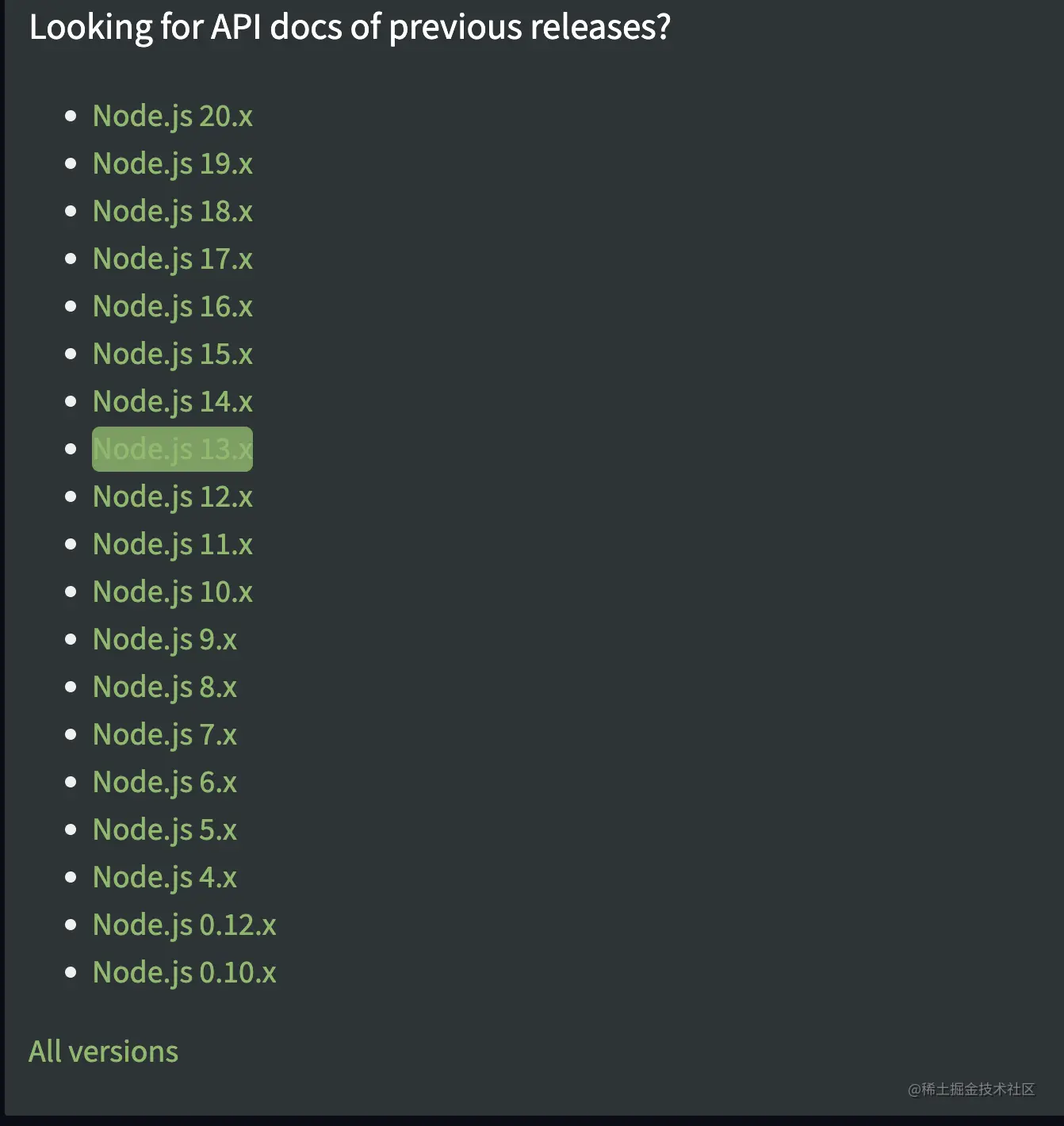
Task: Visit Node.js 12.x API docs
Action: 172,497
